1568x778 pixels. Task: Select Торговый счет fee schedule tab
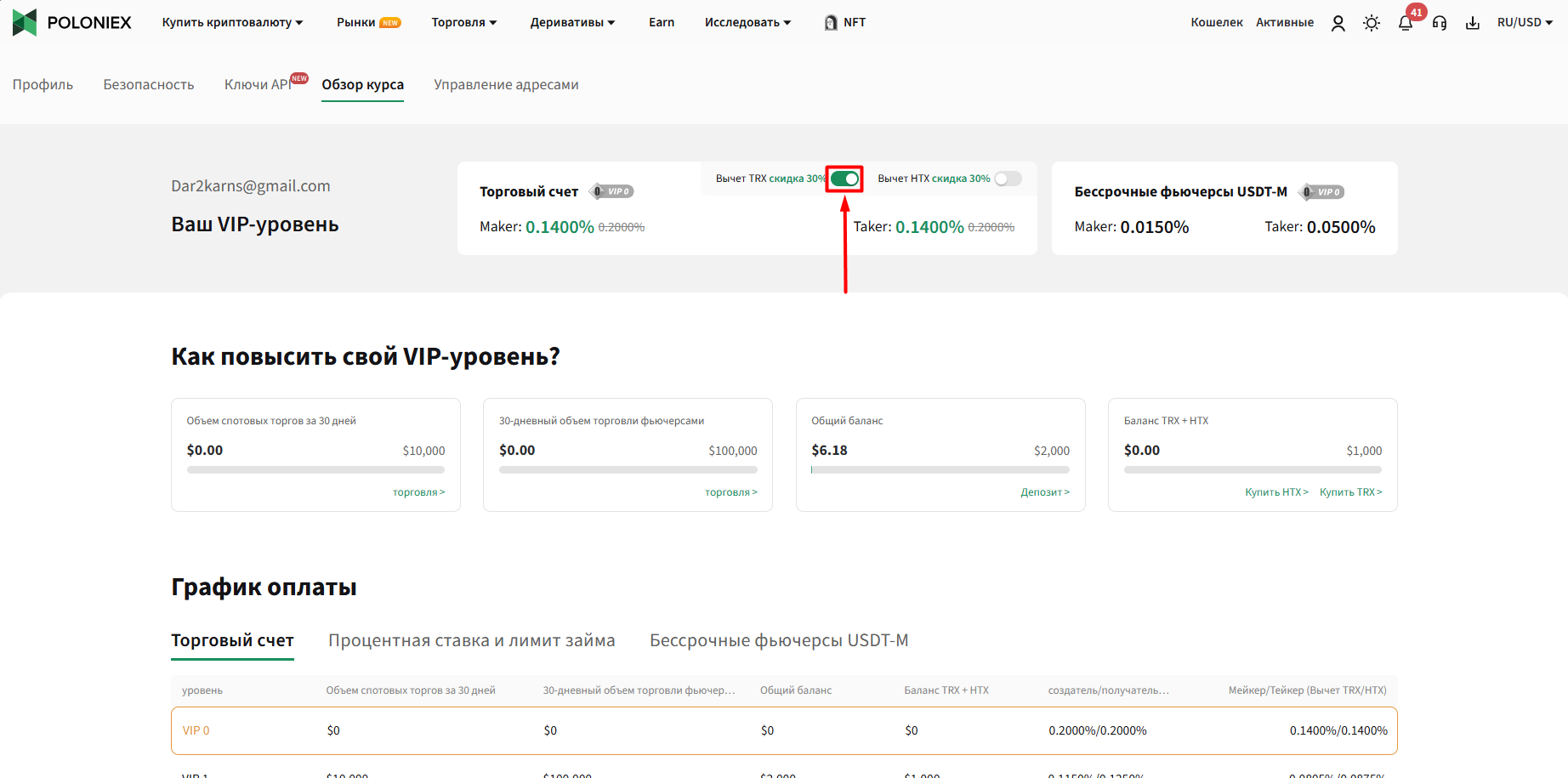232,640
